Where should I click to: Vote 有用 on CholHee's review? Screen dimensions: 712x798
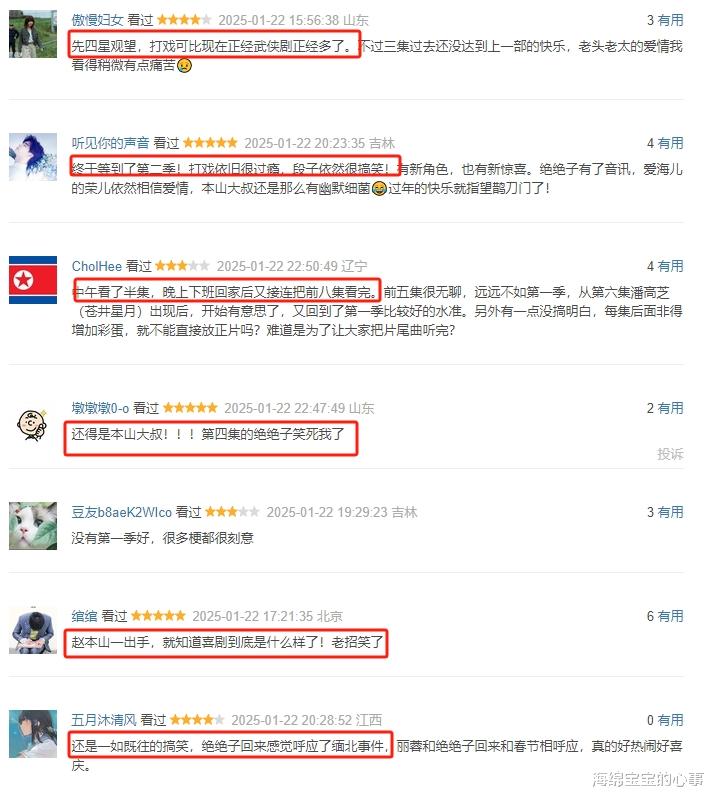(x=670, y=266)
